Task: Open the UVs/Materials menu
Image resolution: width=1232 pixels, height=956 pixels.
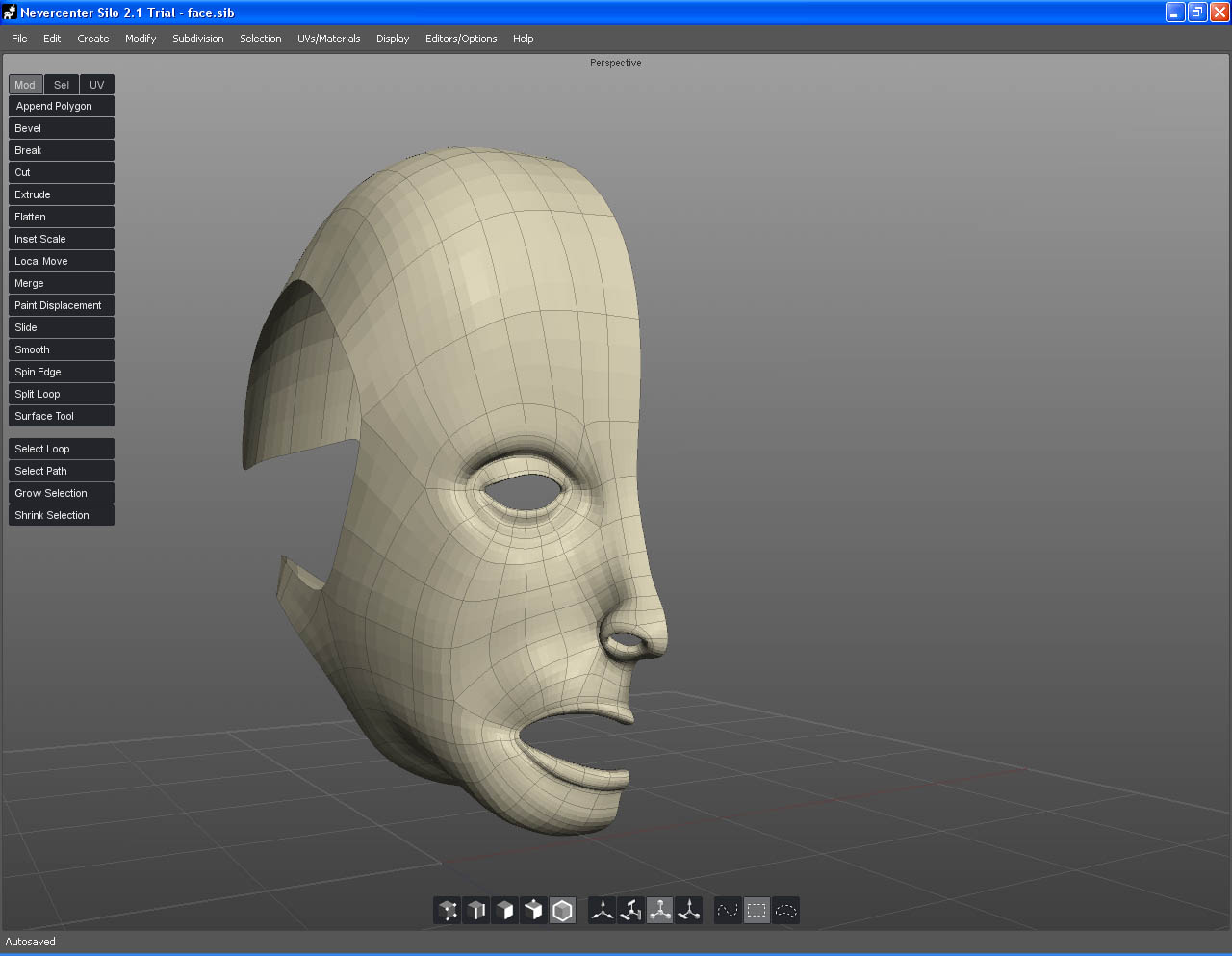Action: 328,39
